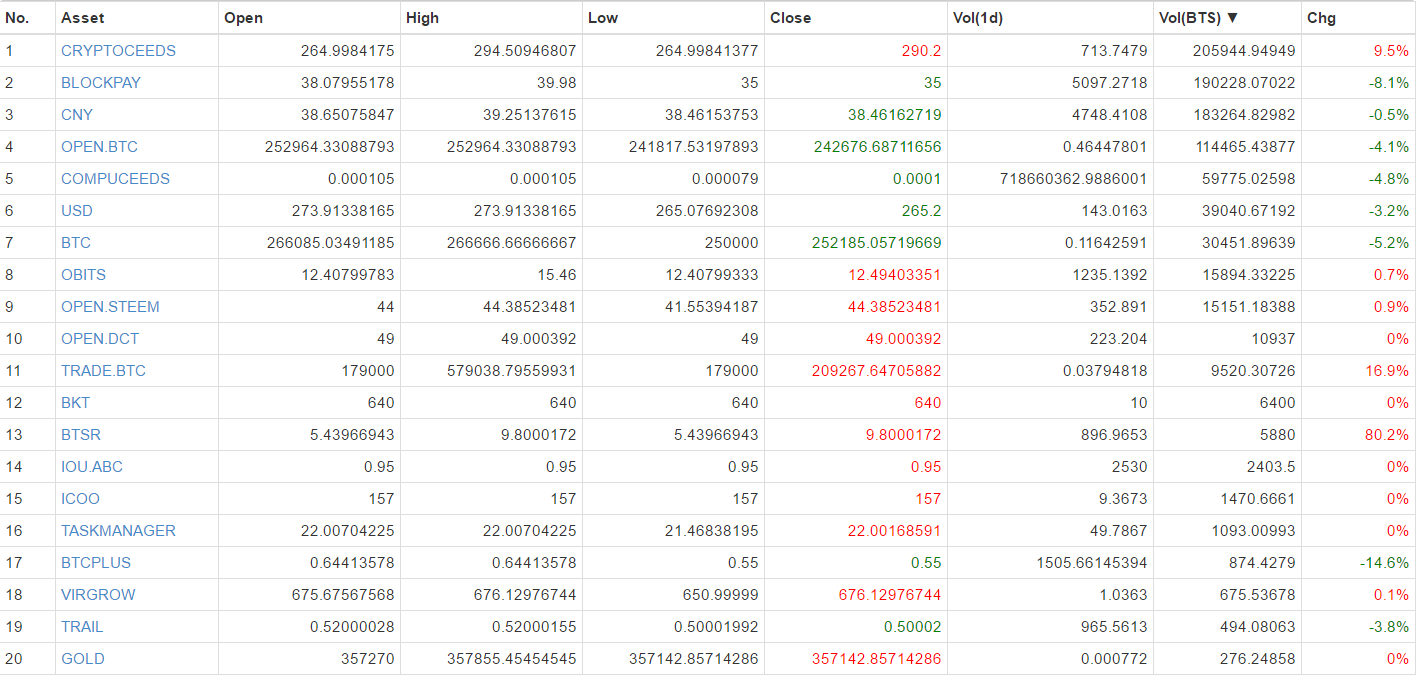
Task: Open the IOU.ABC asset link
Action: click(92, 467)
